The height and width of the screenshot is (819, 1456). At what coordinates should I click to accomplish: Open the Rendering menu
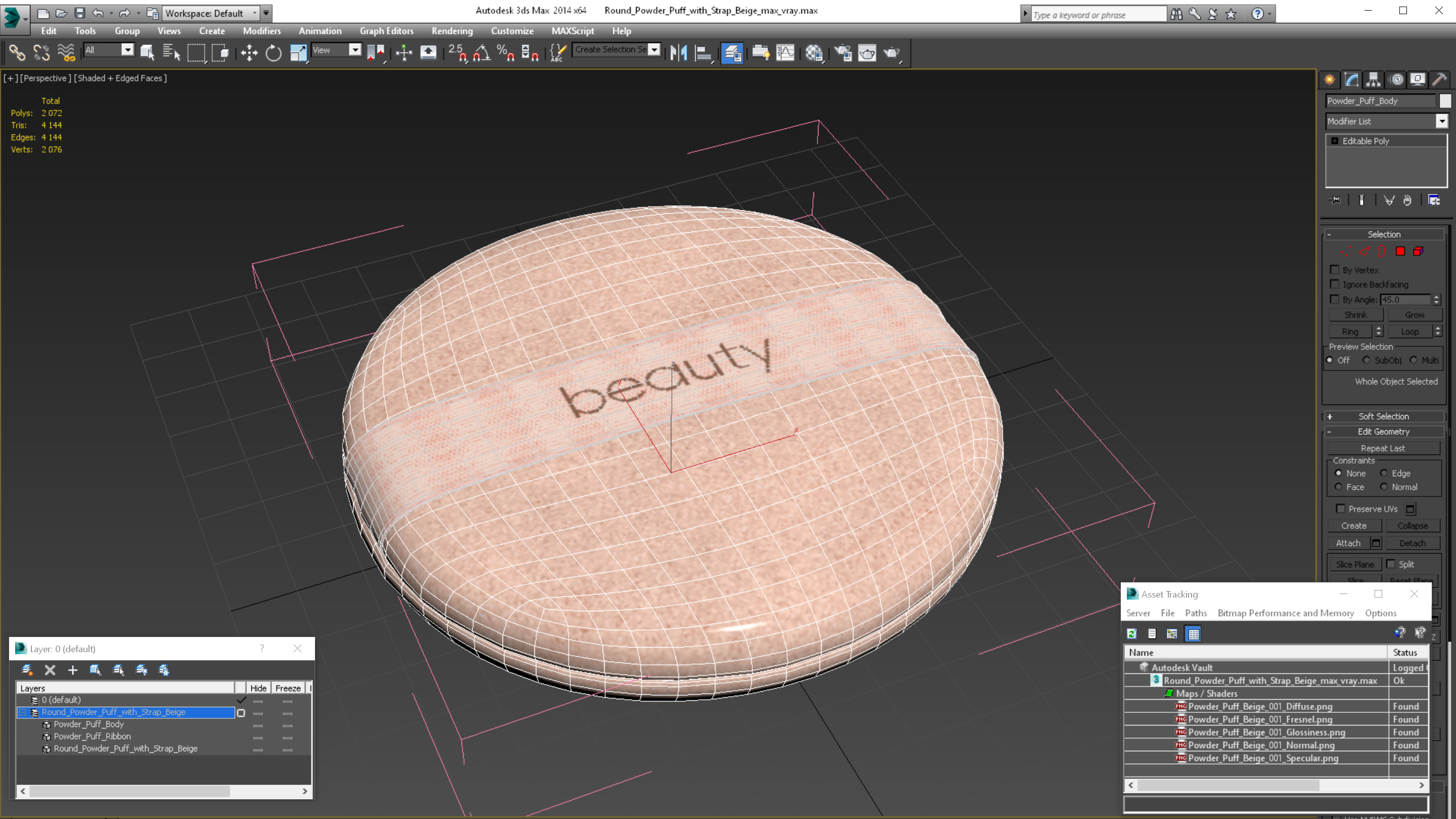click(x=451, y=31)
